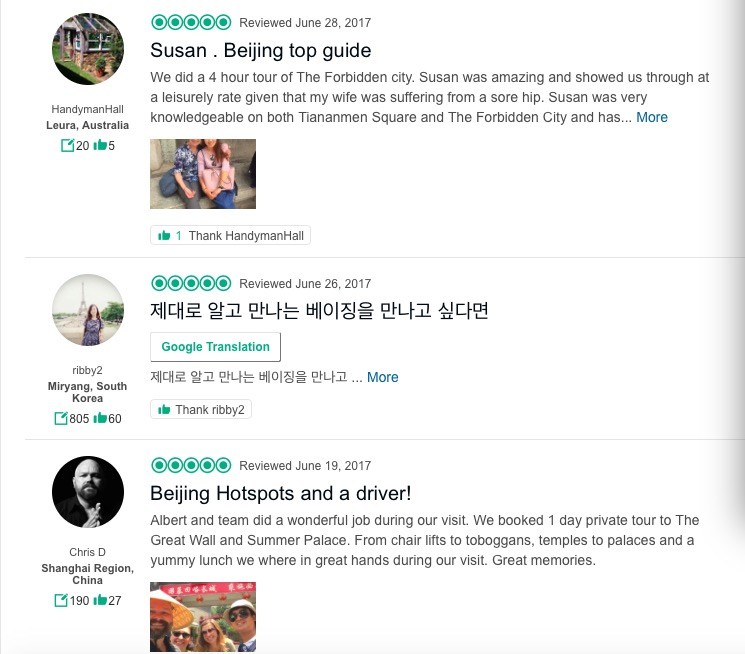Open the Korean review title link
Image resolution: width=745 pixels, height=654 pixels.
[318, 311]
